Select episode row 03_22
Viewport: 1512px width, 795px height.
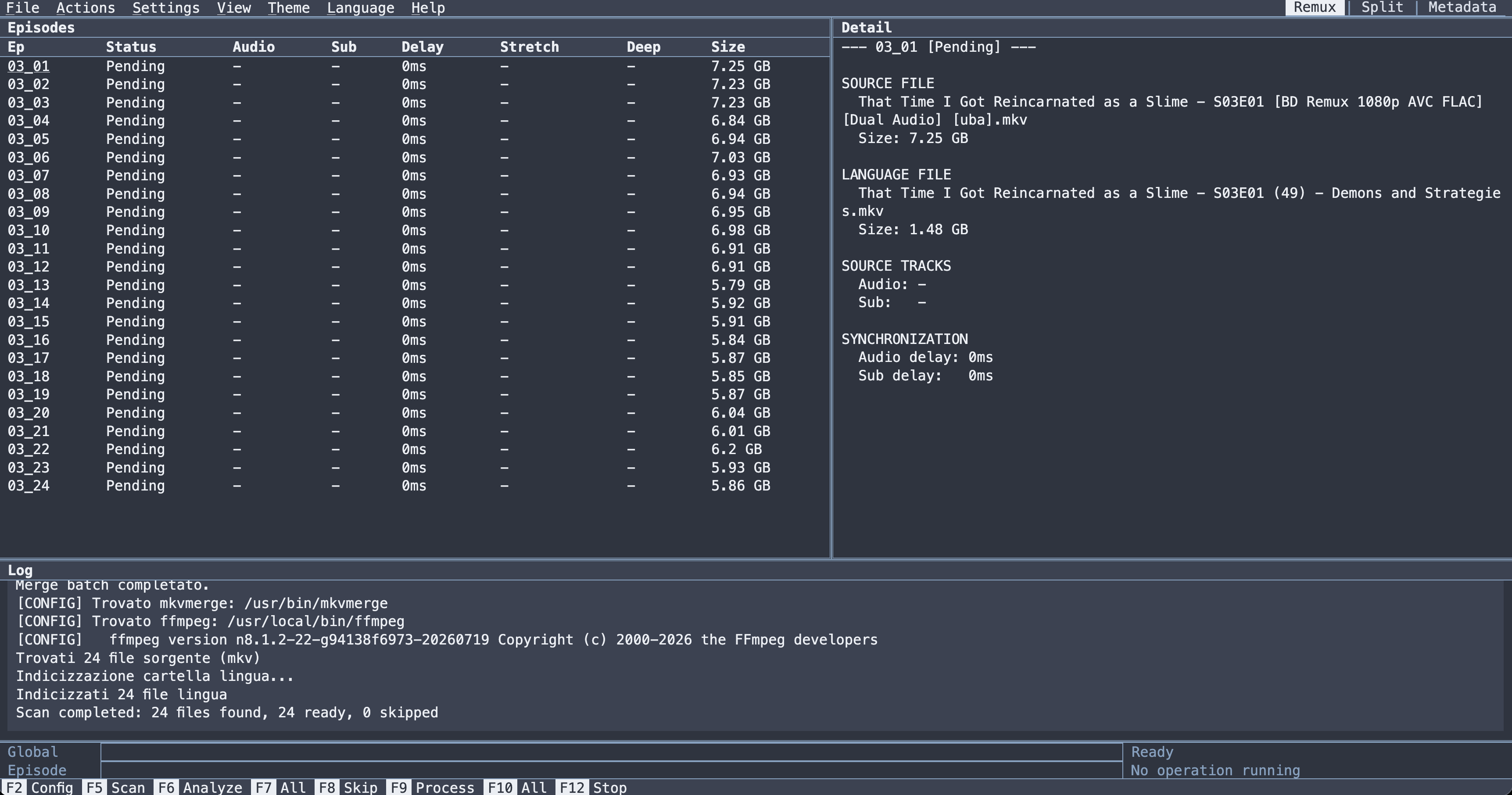[x=414, y=449]
